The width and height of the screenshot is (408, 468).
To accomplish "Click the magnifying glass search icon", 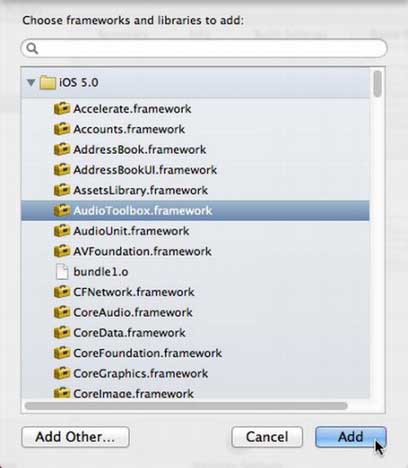I will (32, 48).
